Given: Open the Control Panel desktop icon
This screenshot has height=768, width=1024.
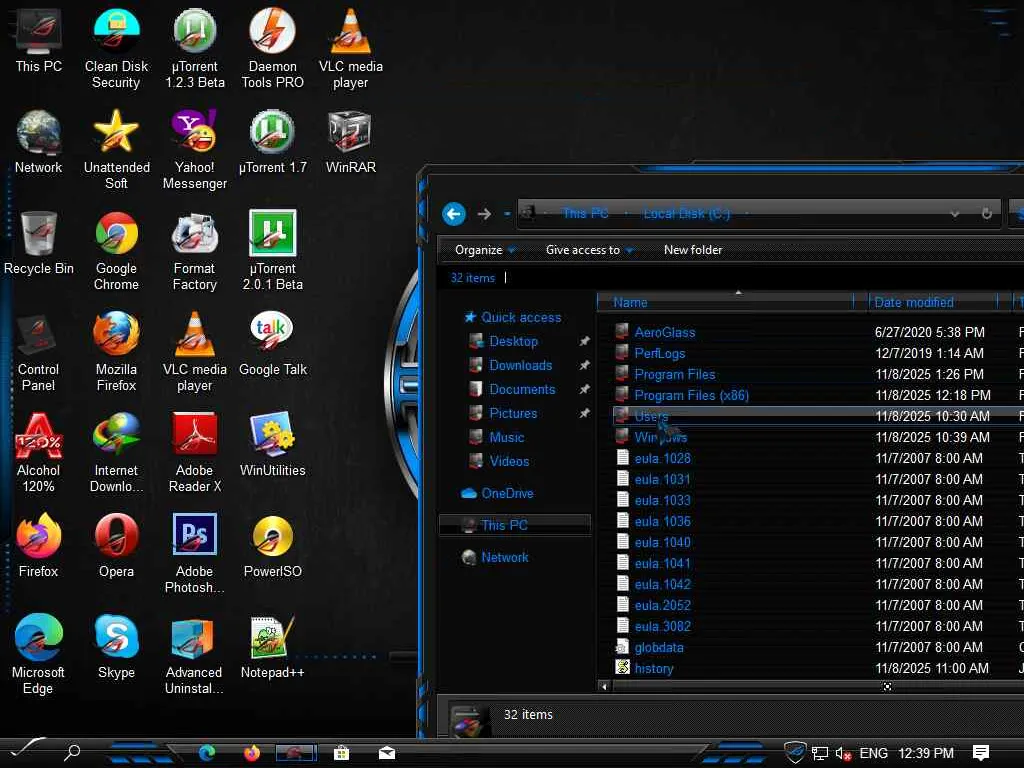Looking at the screenshot, I should 39,353.
